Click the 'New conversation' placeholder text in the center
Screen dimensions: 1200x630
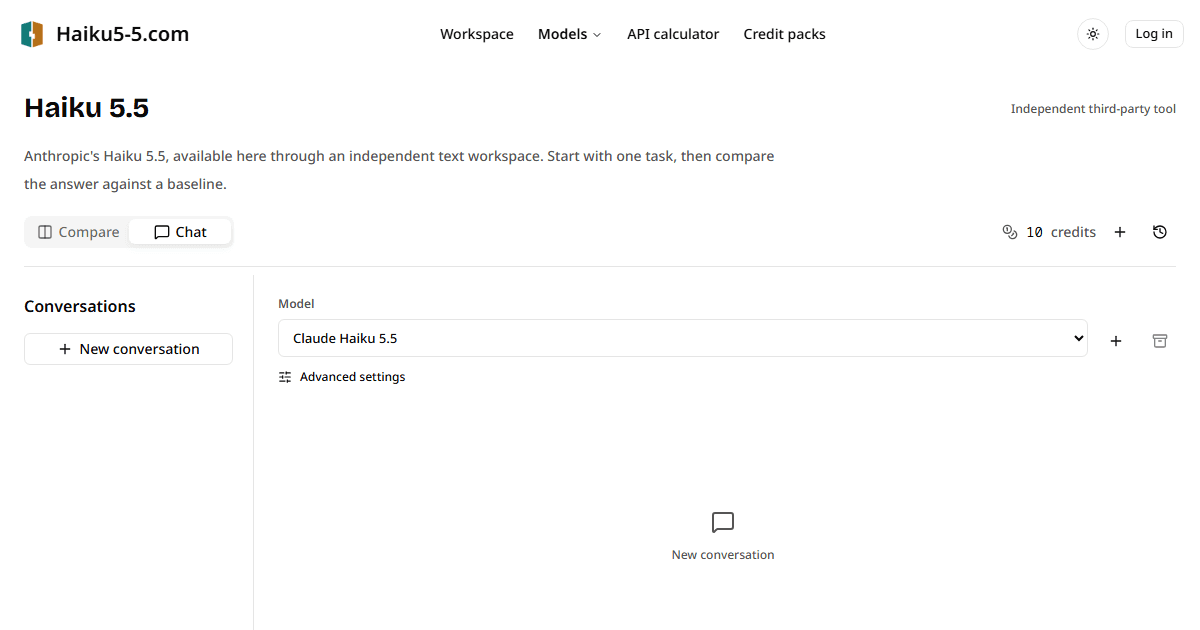point(723,555)
